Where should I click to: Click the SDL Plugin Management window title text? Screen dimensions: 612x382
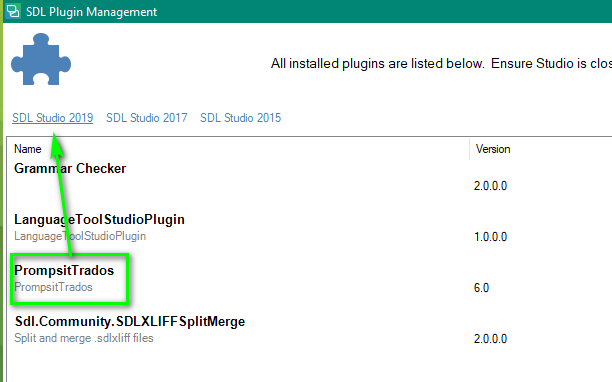91,12
